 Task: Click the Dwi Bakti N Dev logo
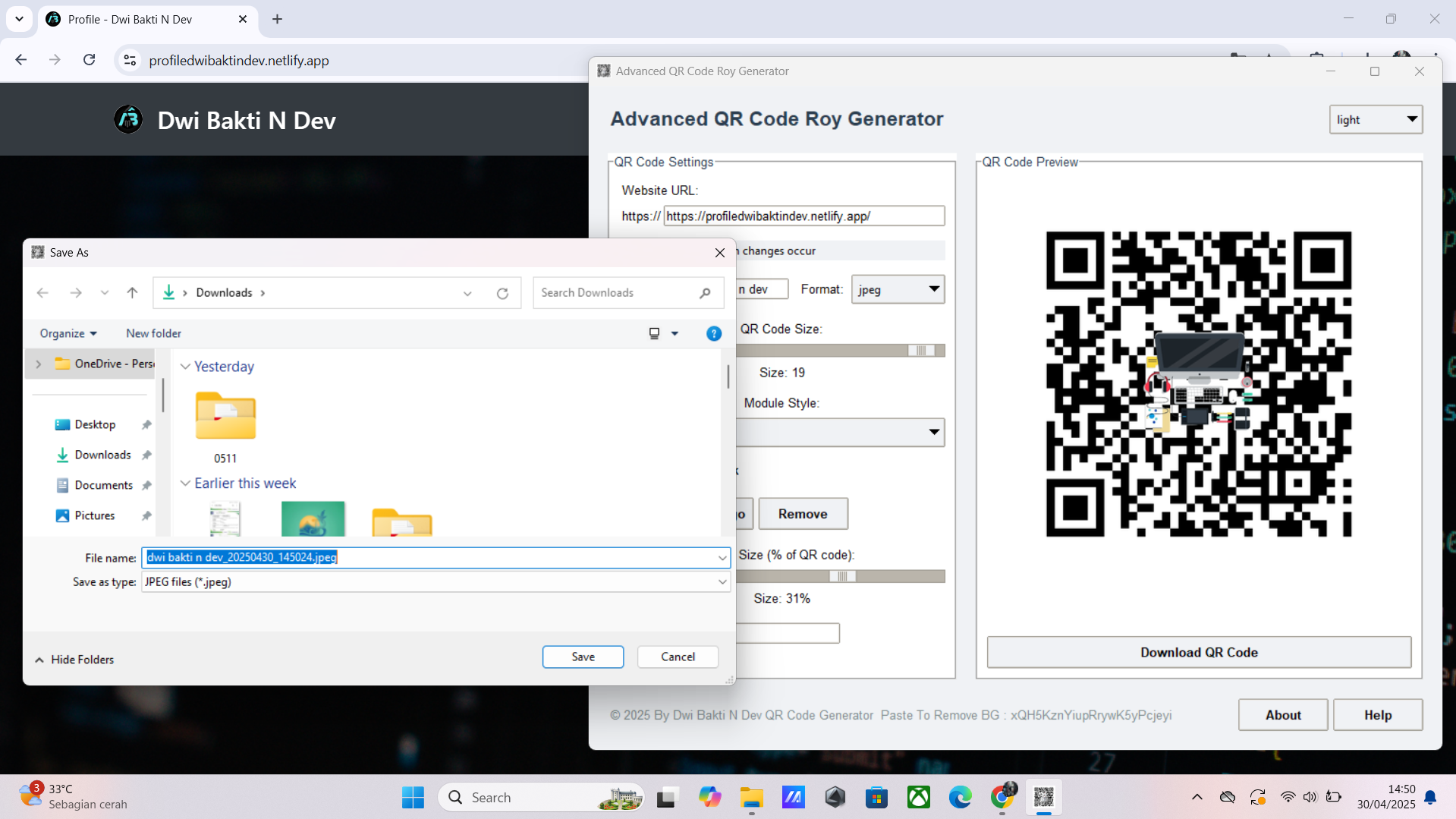128,119
